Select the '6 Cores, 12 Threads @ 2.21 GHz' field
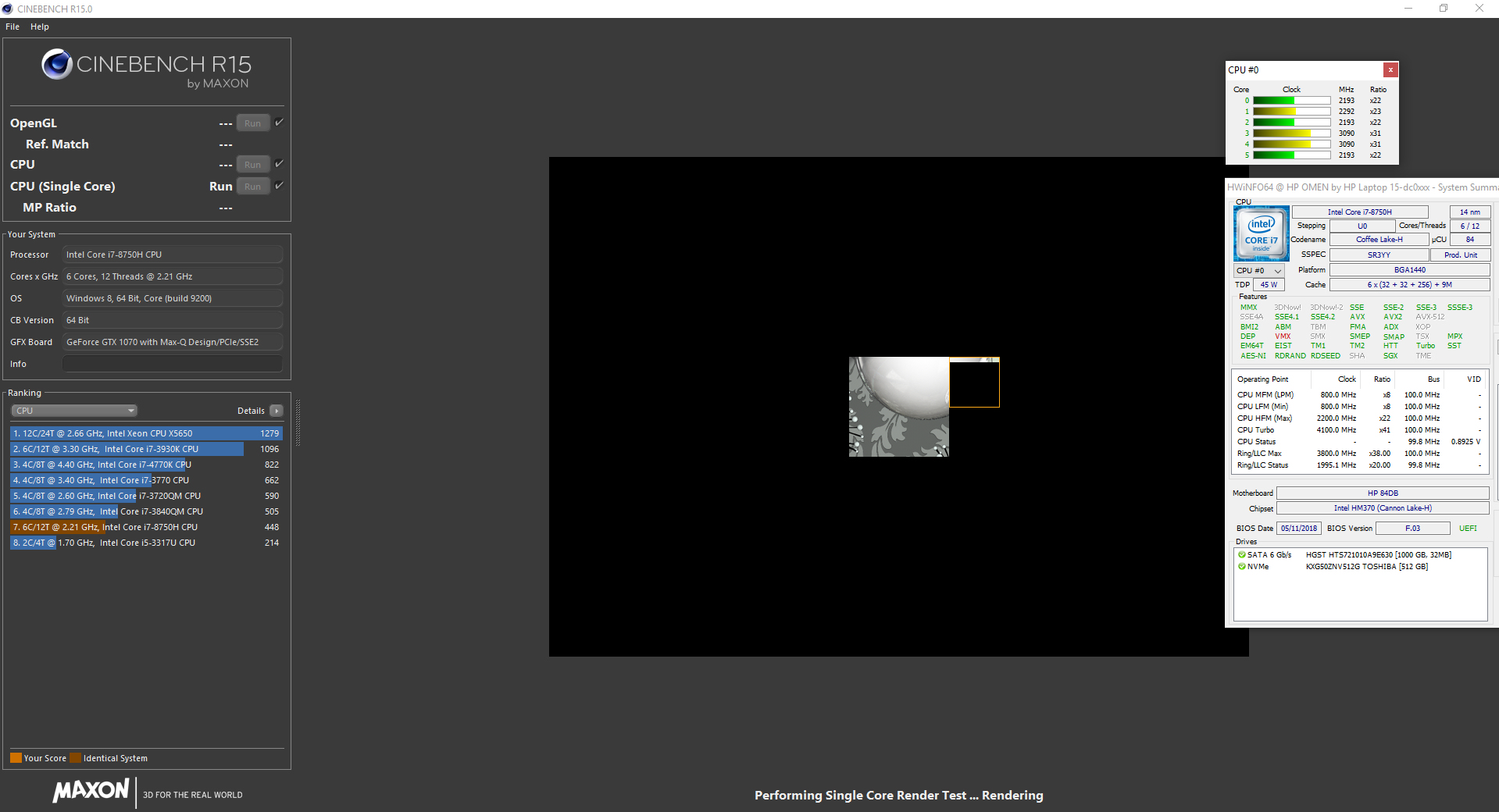The image size is (1499, 812). tap(173, 276)
